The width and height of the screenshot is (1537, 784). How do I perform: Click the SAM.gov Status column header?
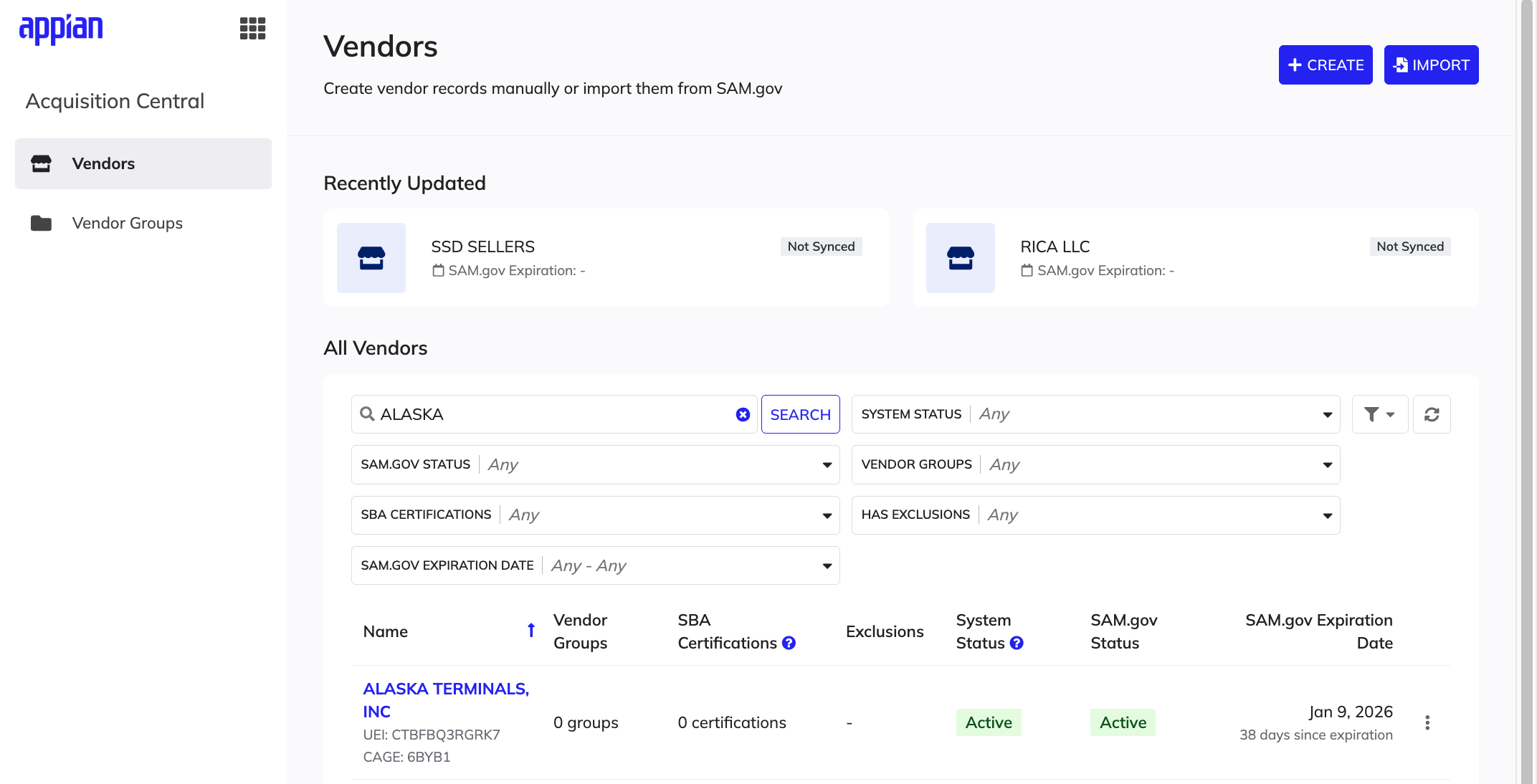(x=1124, y=631)
